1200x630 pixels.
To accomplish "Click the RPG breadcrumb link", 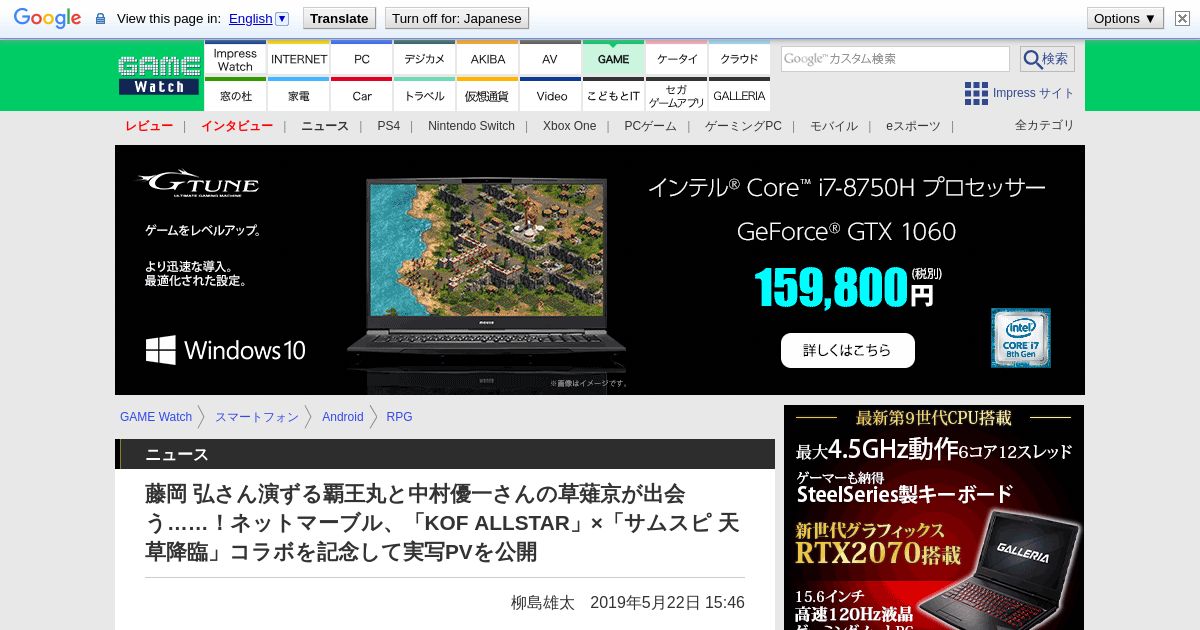I will [x=399, y=417].
